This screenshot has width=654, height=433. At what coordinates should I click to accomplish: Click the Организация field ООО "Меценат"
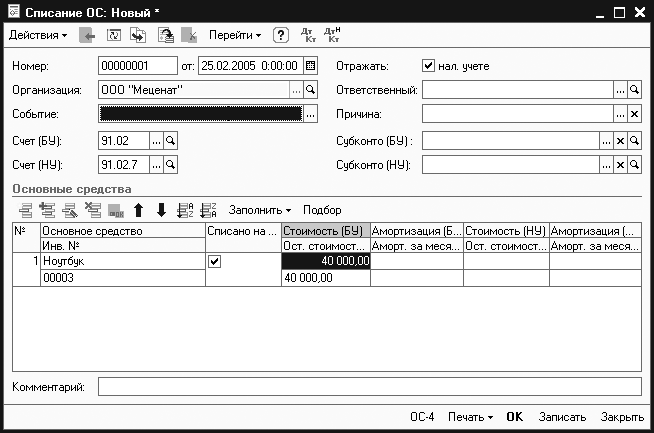[x=194, y=90]
